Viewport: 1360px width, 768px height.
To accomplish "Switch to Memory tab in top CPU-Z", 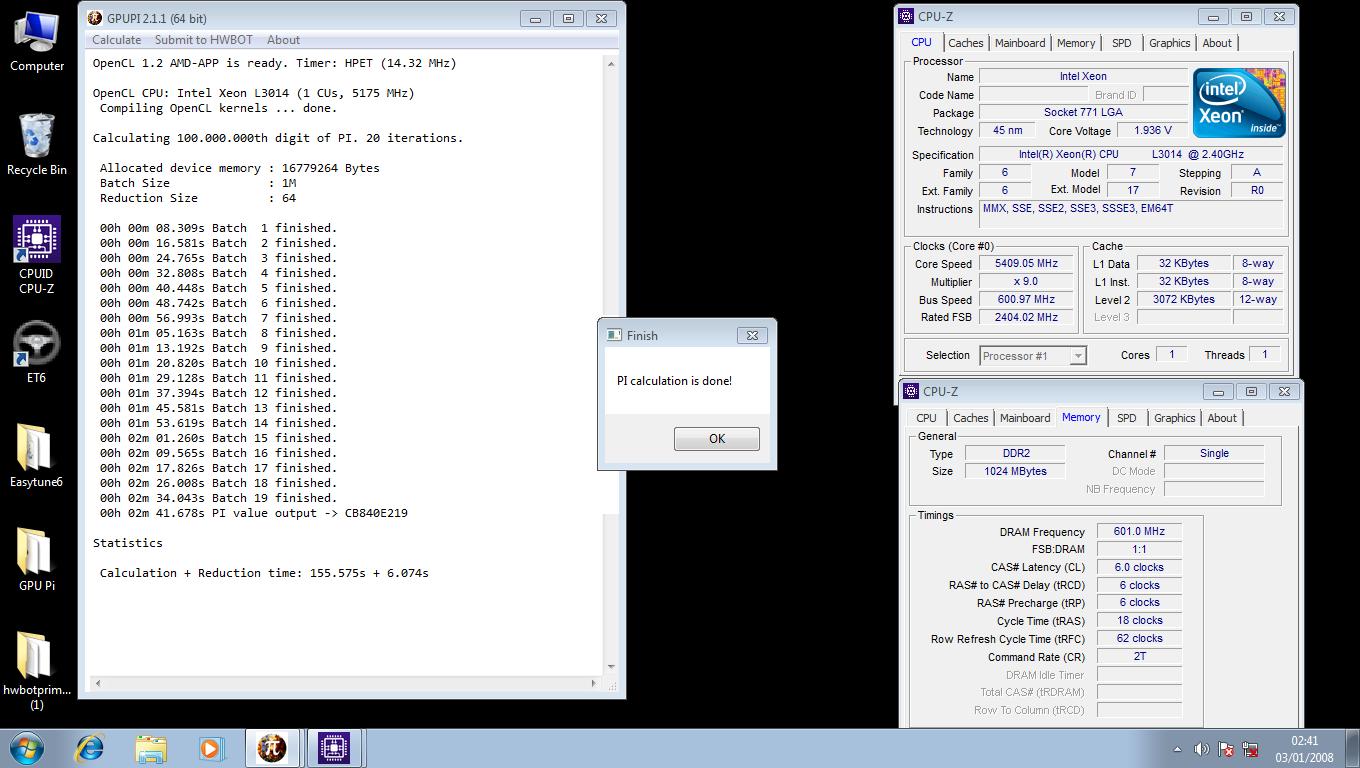I will 1076,43.
